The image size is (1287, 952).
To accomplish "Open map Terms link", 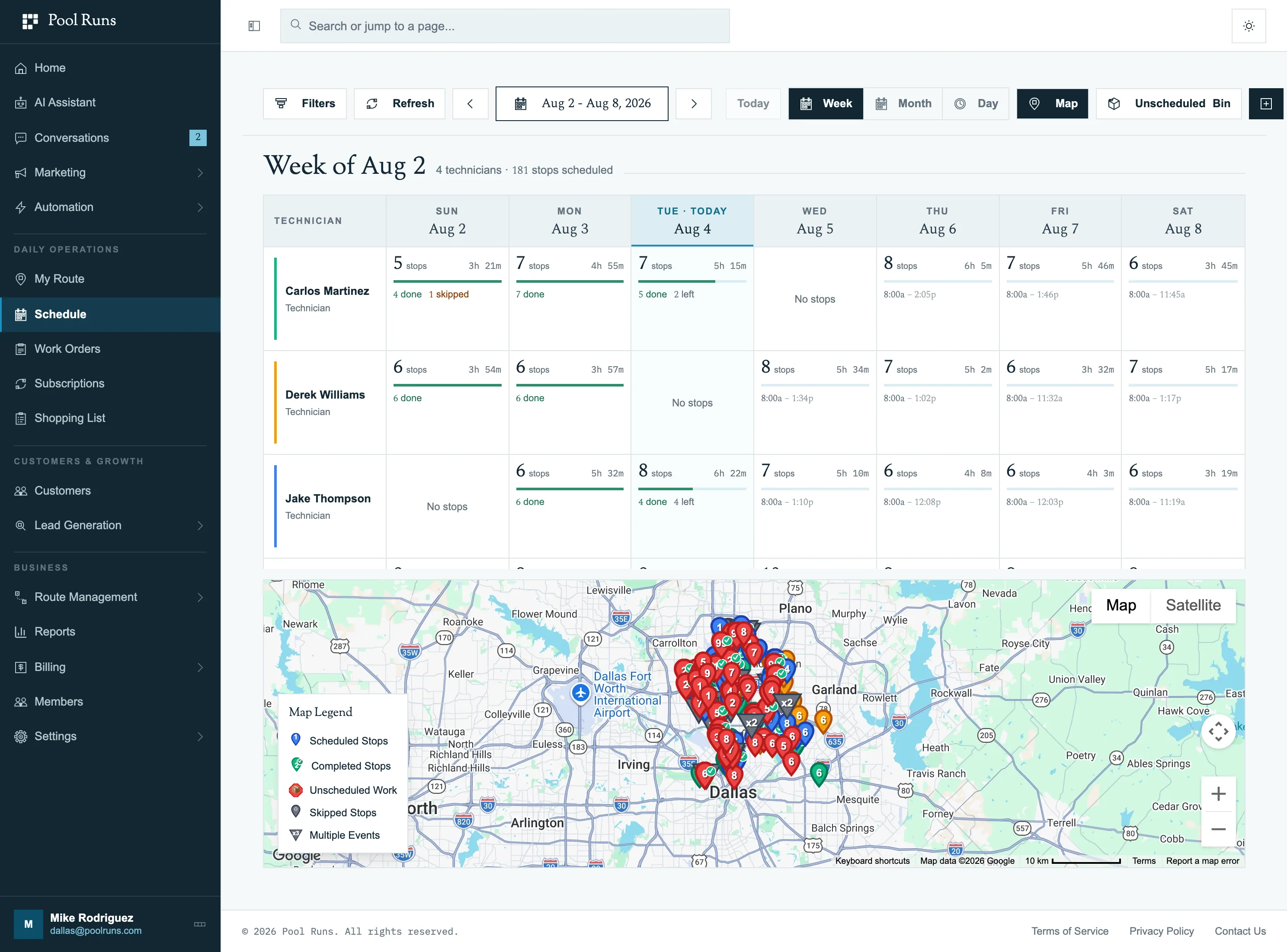I will 1144,861.
